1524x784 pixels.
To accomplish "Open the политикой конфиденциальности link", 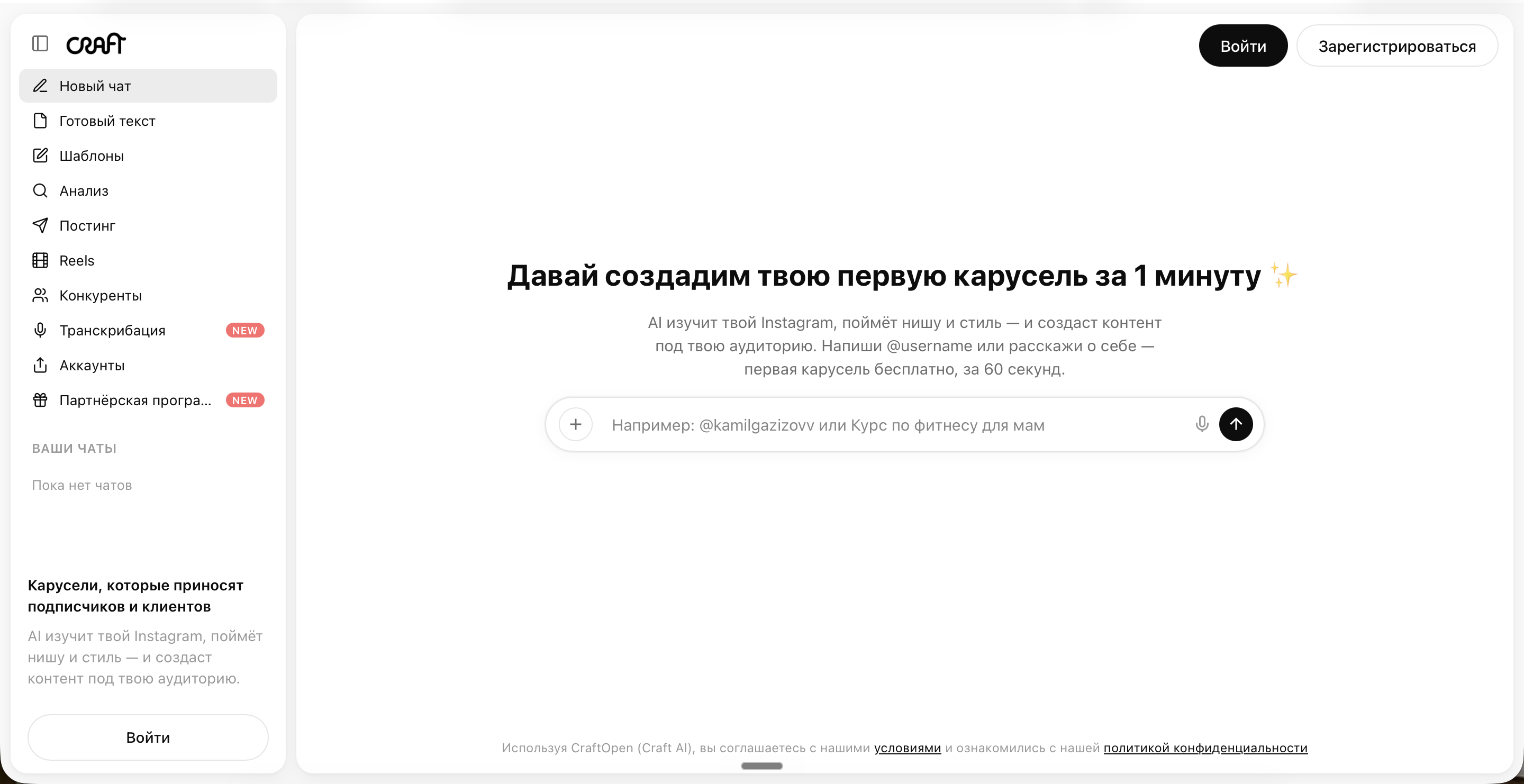I will (x=1206, y=748).
